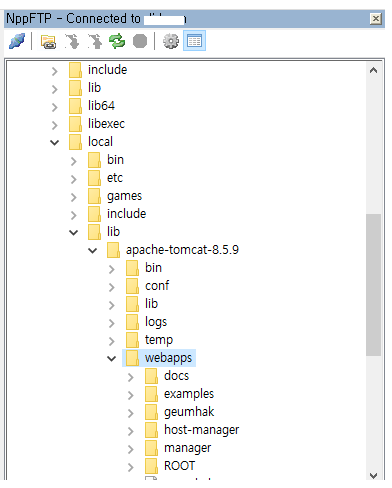Collapse the webapps folder

[112, 359]
